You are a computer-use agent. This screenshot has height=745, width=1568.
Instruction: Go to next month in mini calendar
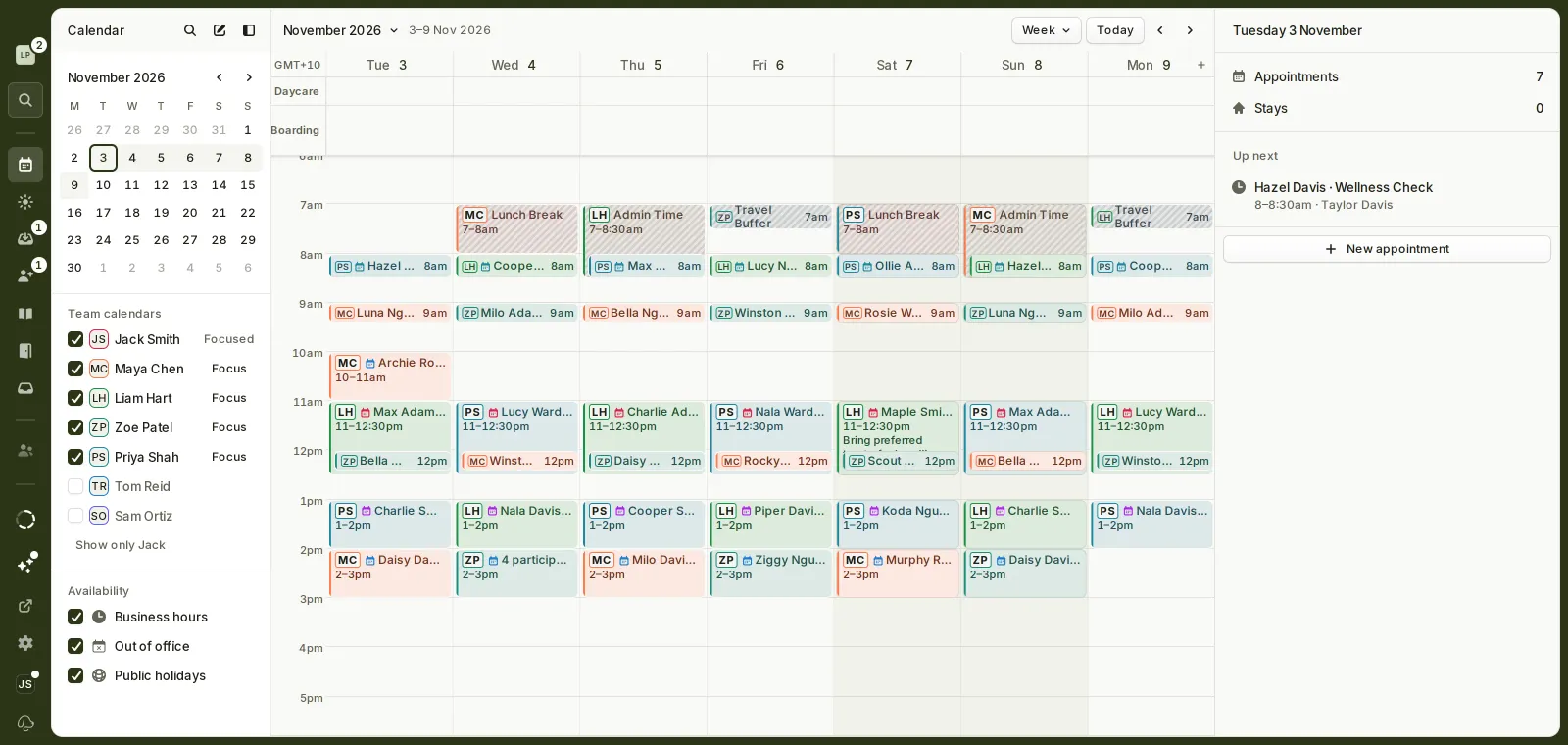tap(249, 77)
